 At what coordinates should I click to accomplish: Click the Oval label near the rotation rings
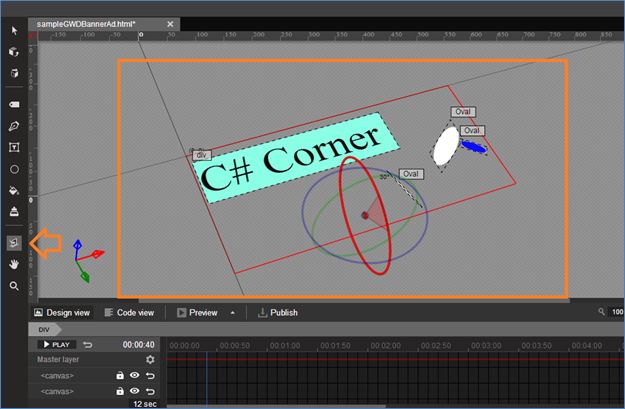click(x=411, y=174)
